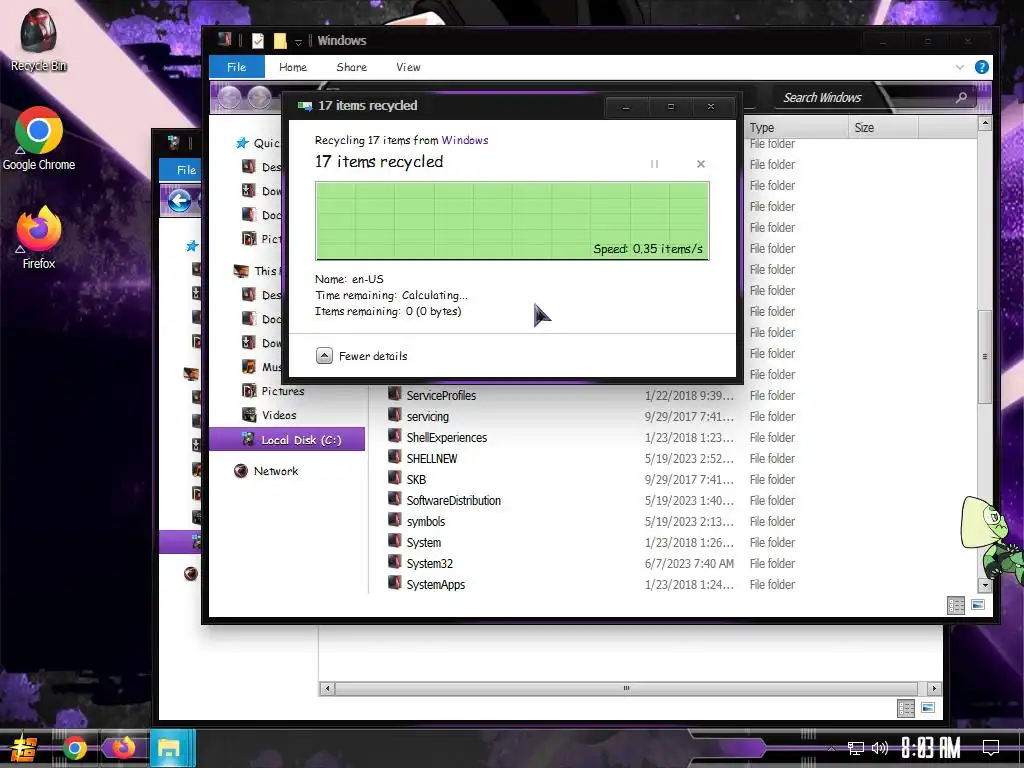Screen dimensions: 1024x768
Task: Click left arrow of rear window horizontal scrollbar
Action: [x=328, y=688]
